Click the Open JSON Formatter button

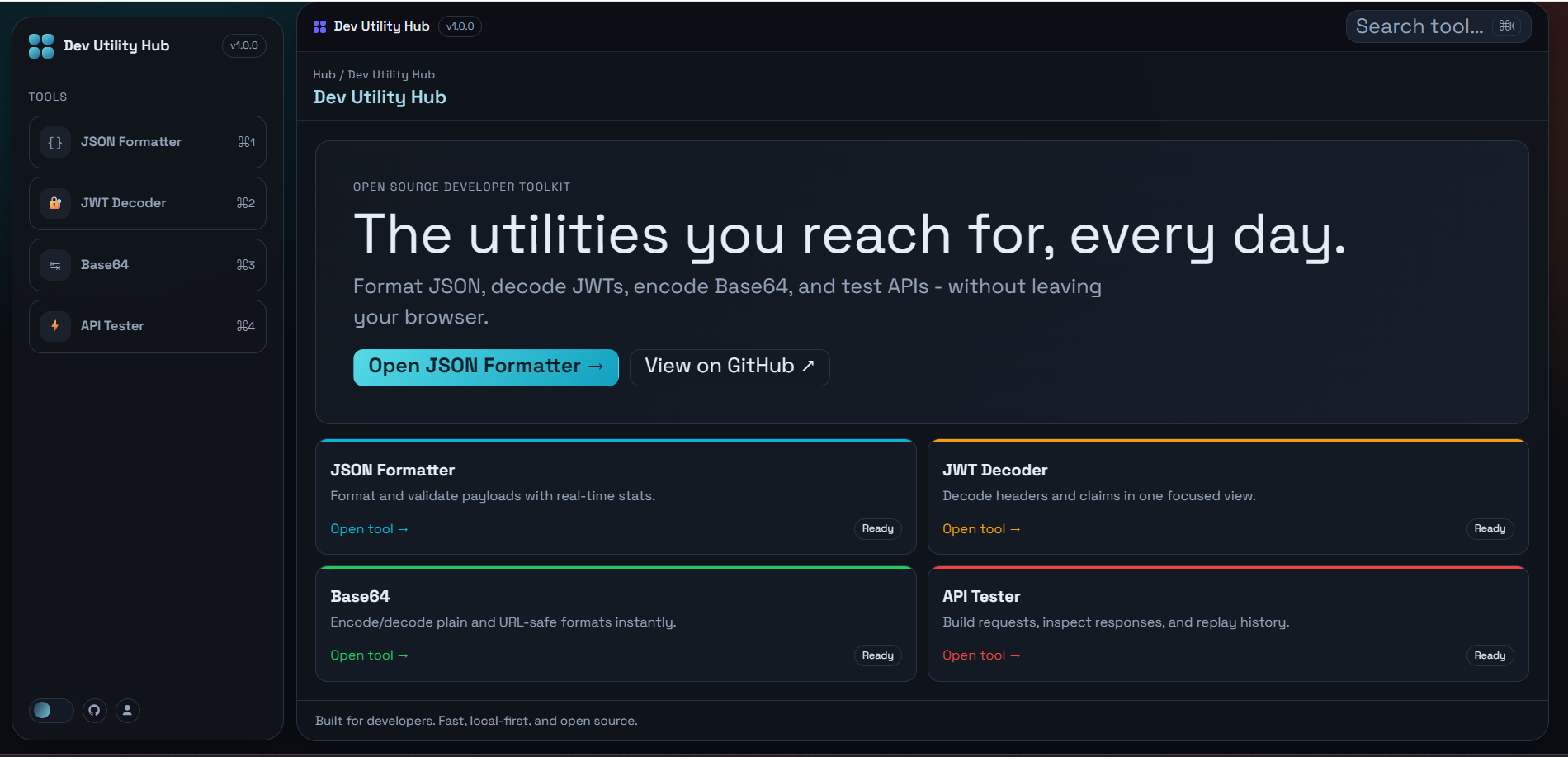[486, 367]
